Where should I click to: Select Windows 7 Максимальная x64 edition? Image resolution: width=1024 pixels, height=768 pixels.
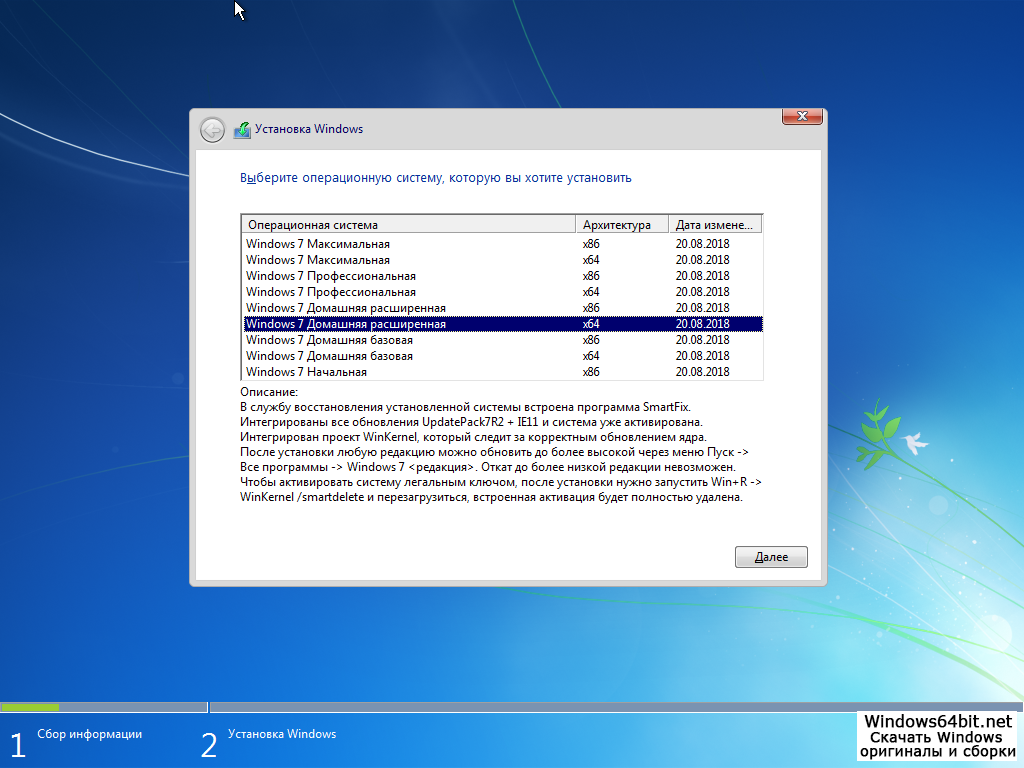[x=318, y=260]
